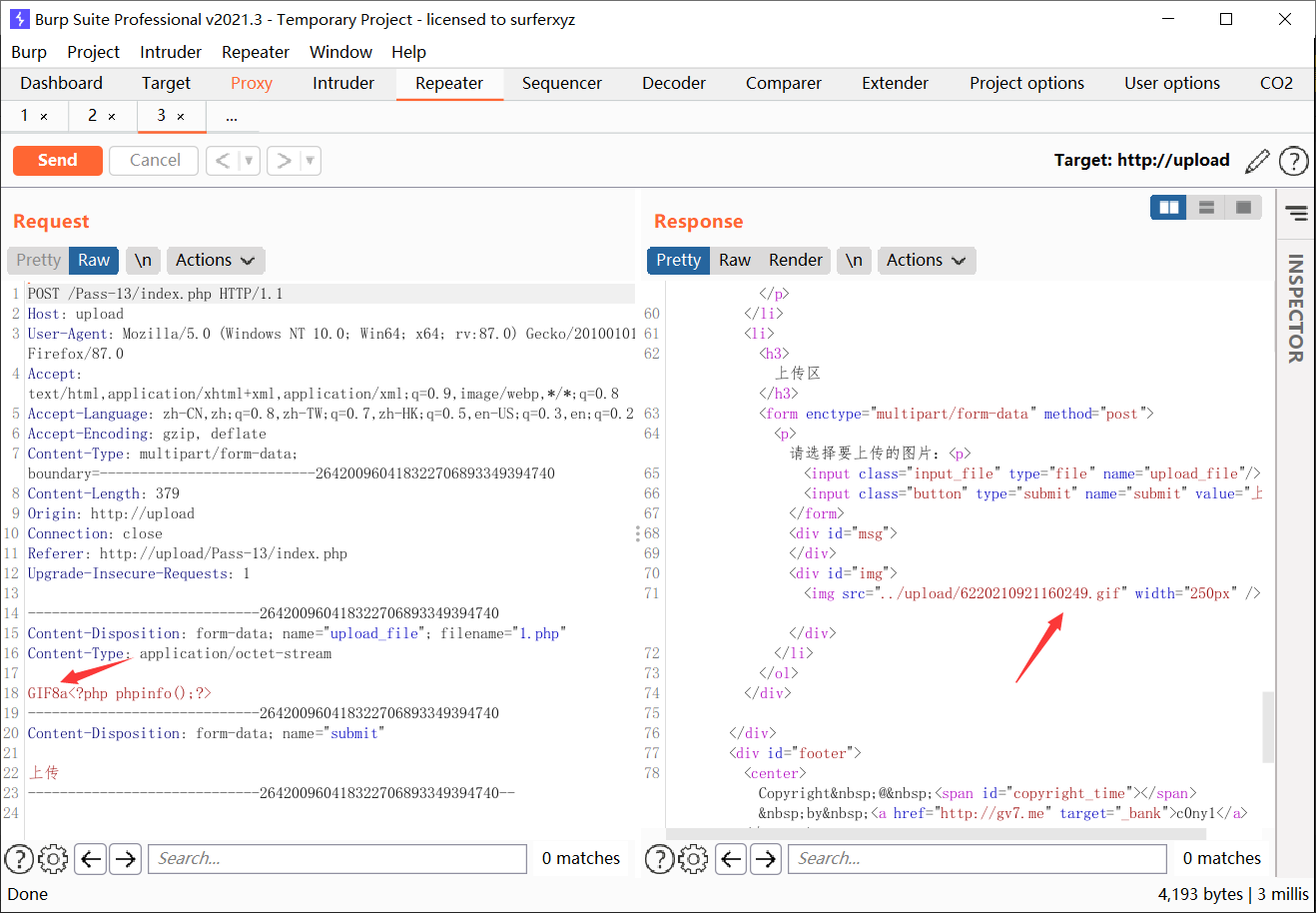Go to previous match in Response search

pyautogui.click(x=732, y=858)
